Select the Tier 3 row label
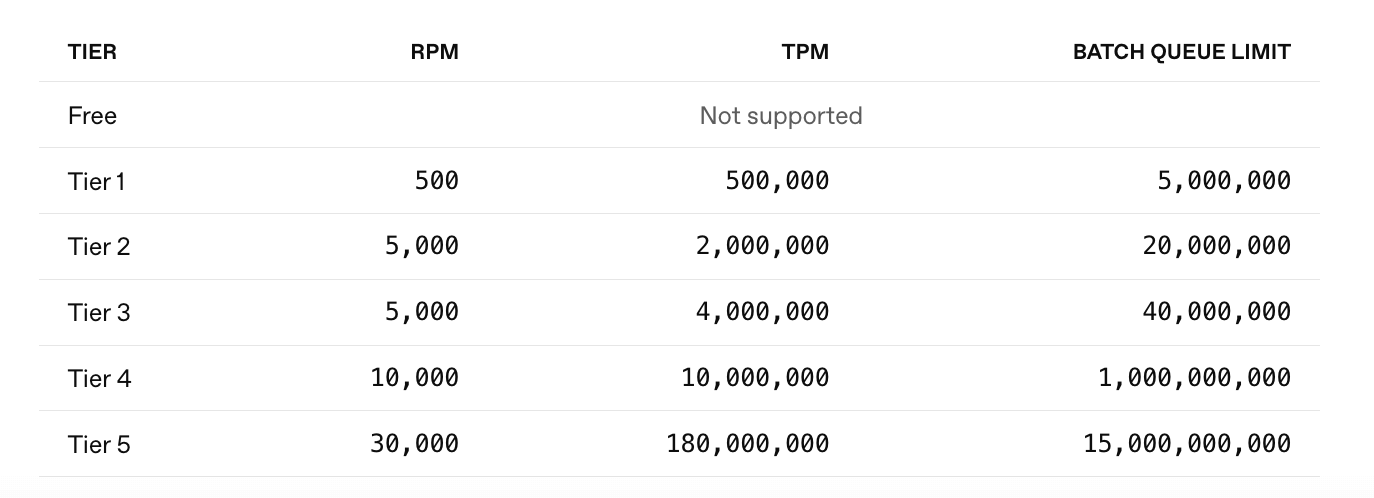 99,313
